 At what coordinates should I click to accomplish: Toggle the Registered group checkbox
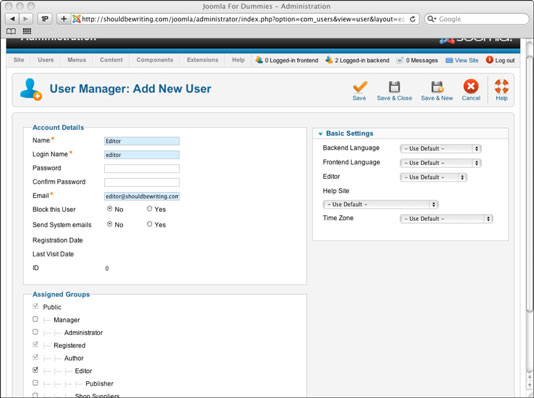(35, 344)
